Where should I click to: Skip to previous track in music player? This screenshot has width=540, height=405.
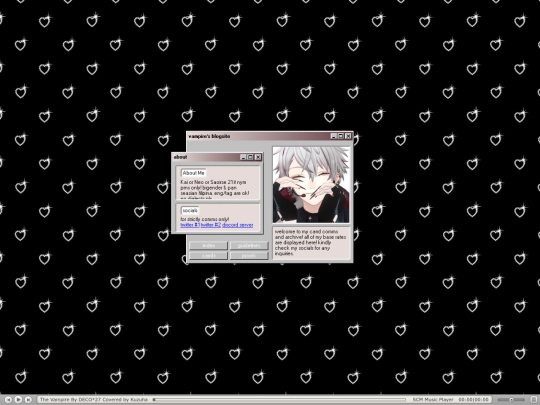[x=9, y=399]
